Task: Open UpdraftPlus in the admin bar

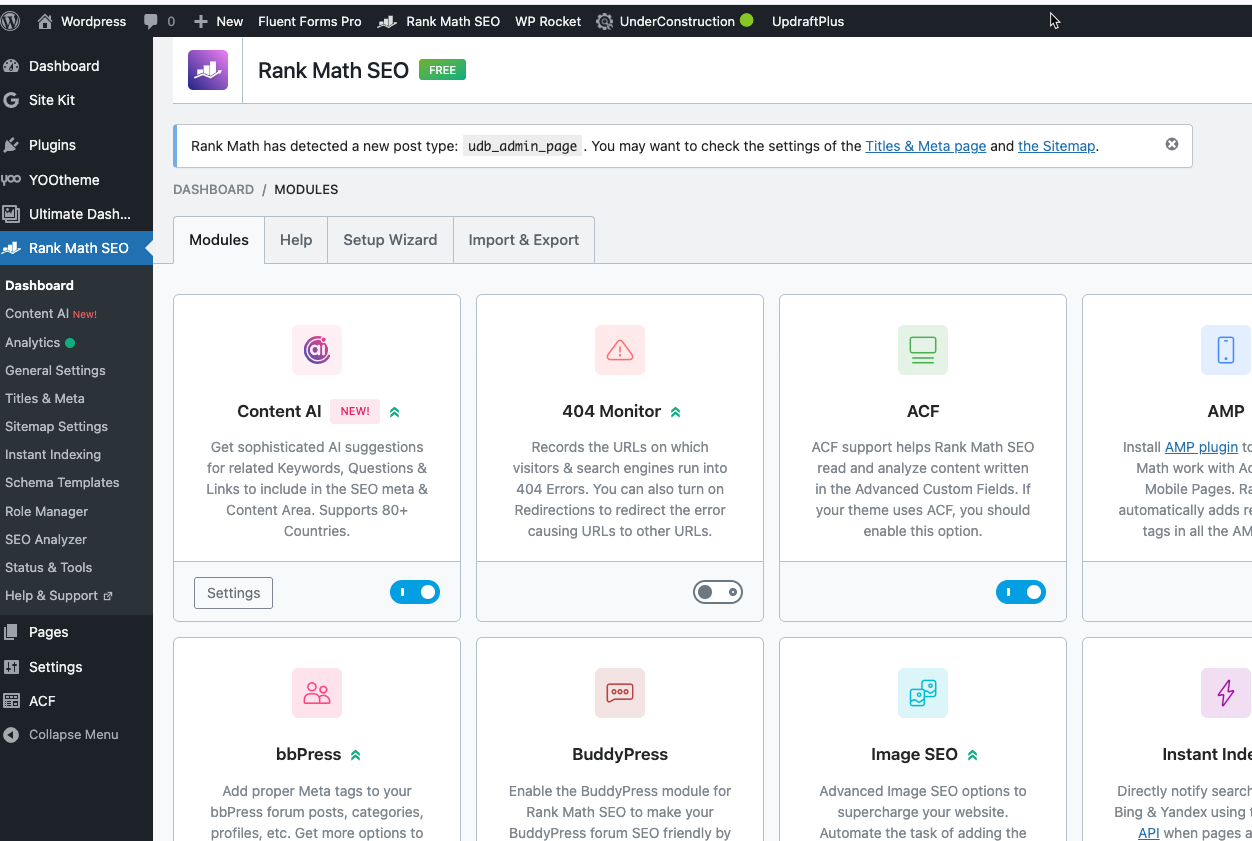Action: tap(808, 21)
